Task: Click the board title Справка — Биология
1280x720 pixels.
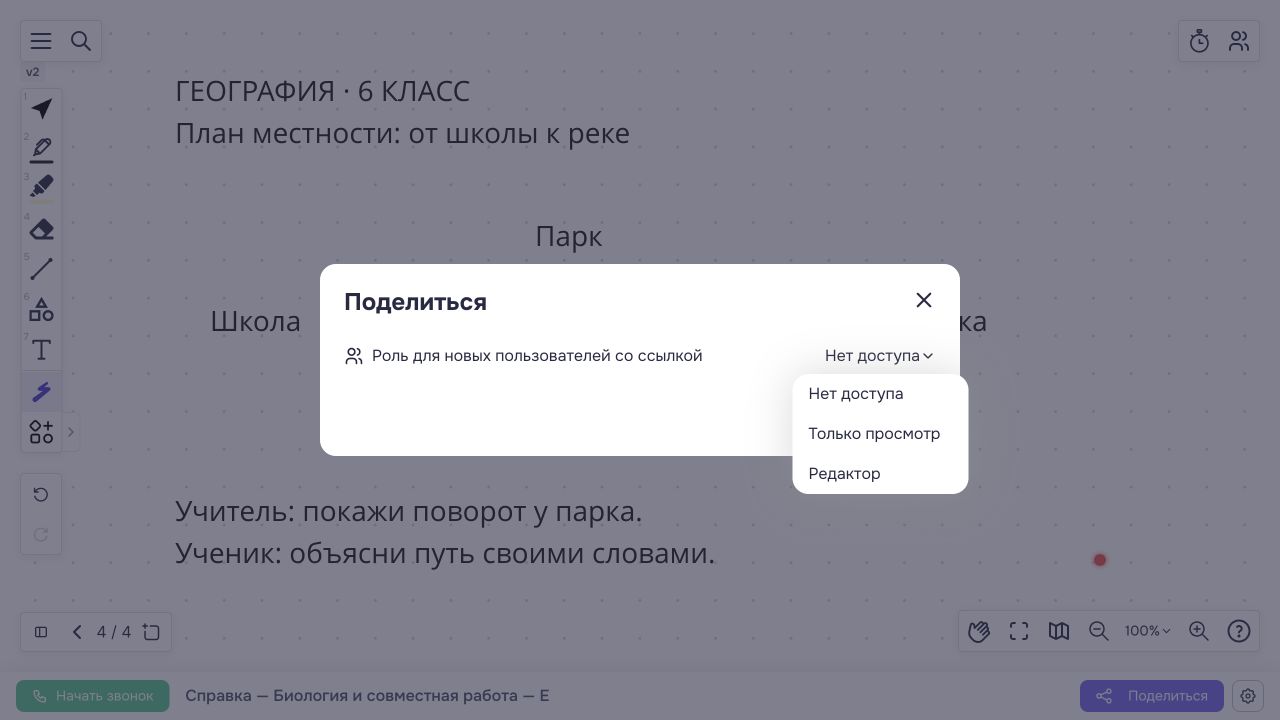Action: [367, 696]
